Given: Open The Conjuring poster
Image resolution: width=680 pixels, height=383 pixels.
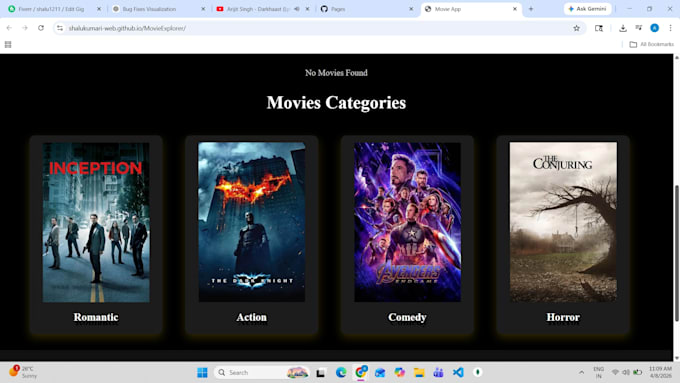Looking at the screenshot, I should (563, 222).
